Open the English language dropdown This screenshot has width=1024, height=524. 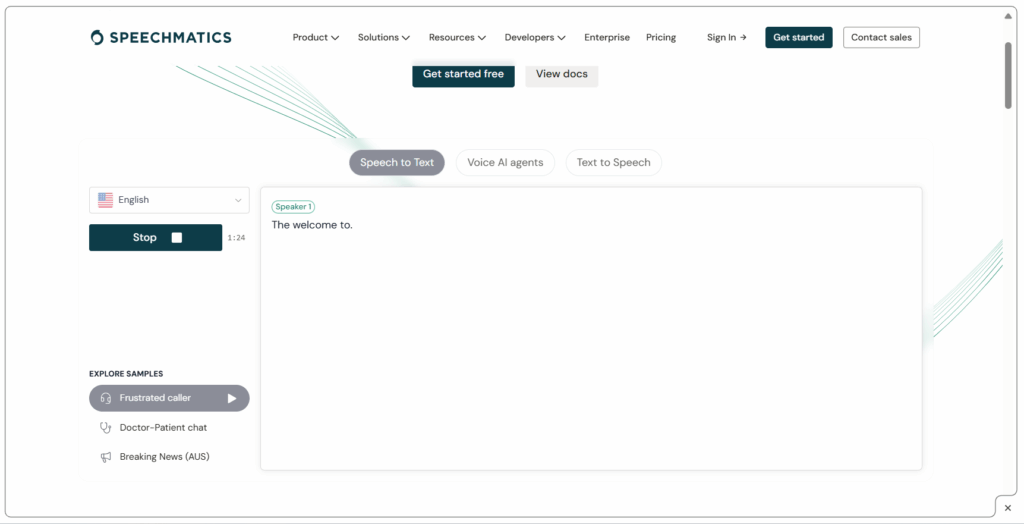click(x=169, y=200)
